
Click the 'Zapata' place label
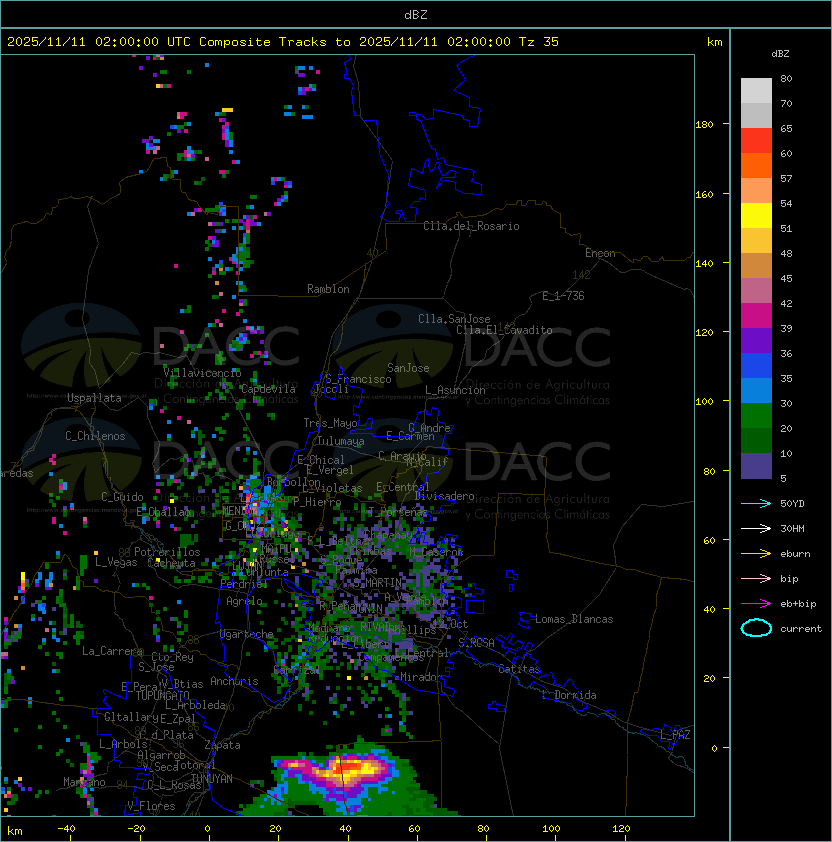pos(222,745)
